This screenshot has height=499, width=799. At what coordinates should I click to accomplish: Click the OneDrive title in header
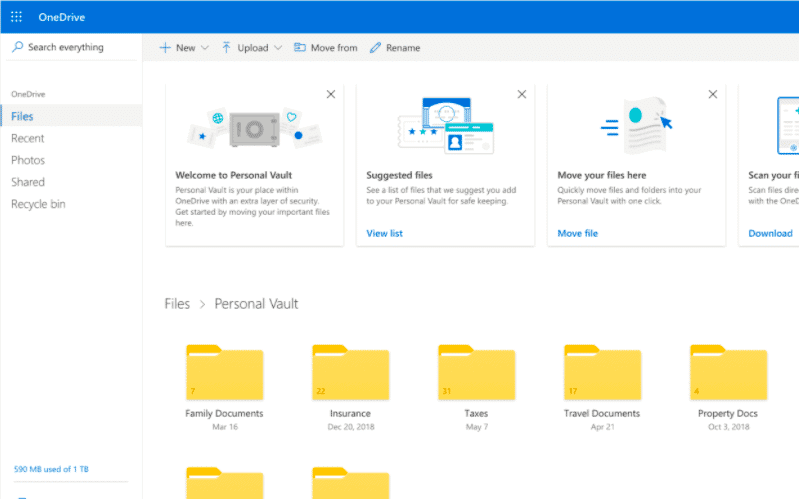[x=62, y=17]
